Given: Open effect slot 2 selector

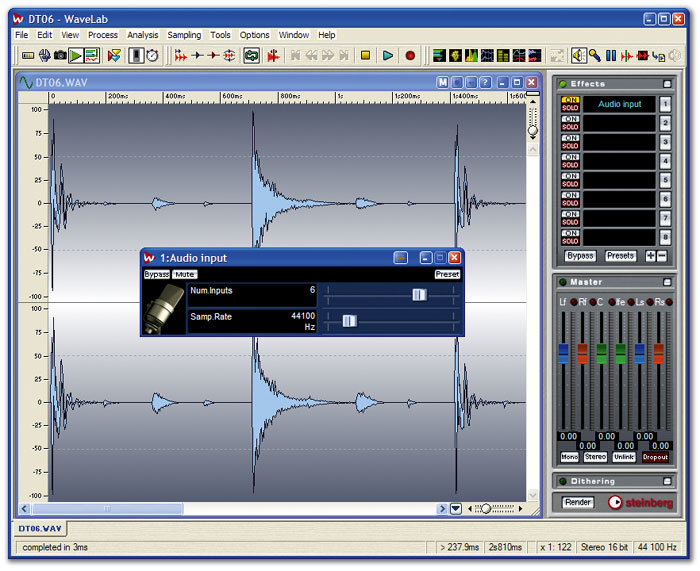Looking at the screenshot, I should pyautogui.click(x=619, y=123).
